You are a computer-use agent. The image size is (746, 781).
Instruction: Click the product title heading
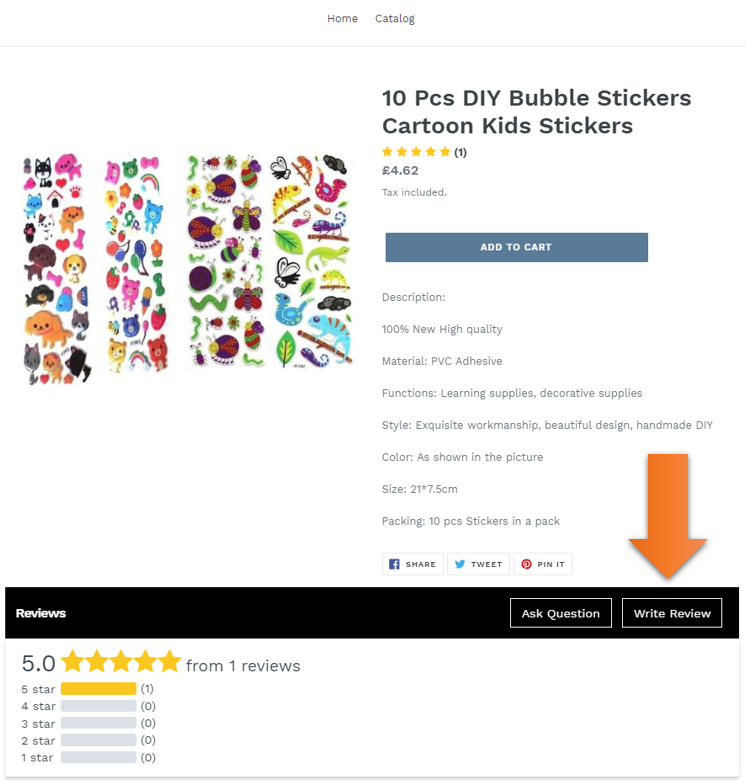click(536, 112)
